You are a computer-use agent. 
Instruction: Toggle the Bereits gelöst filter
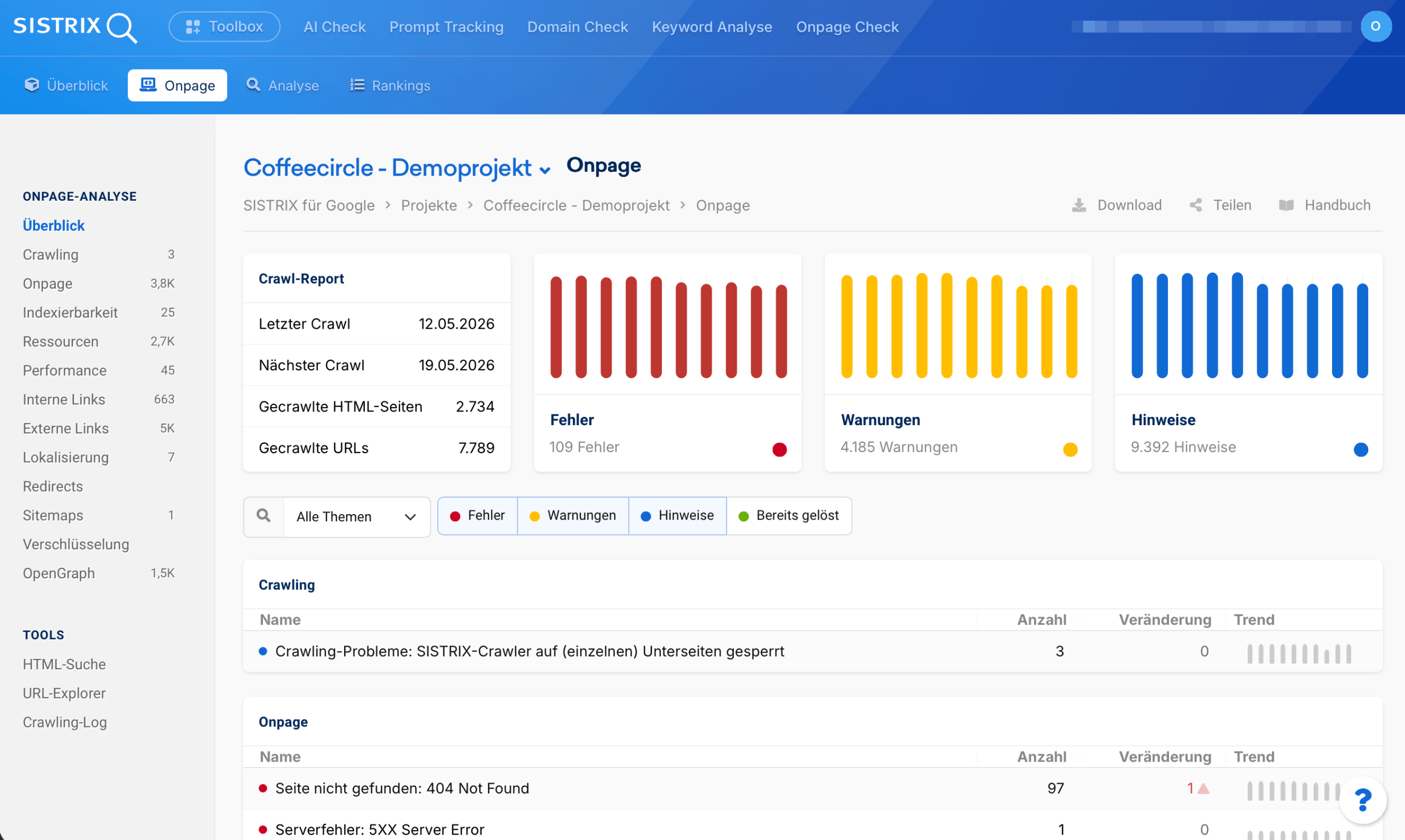(x=789, y=516)
